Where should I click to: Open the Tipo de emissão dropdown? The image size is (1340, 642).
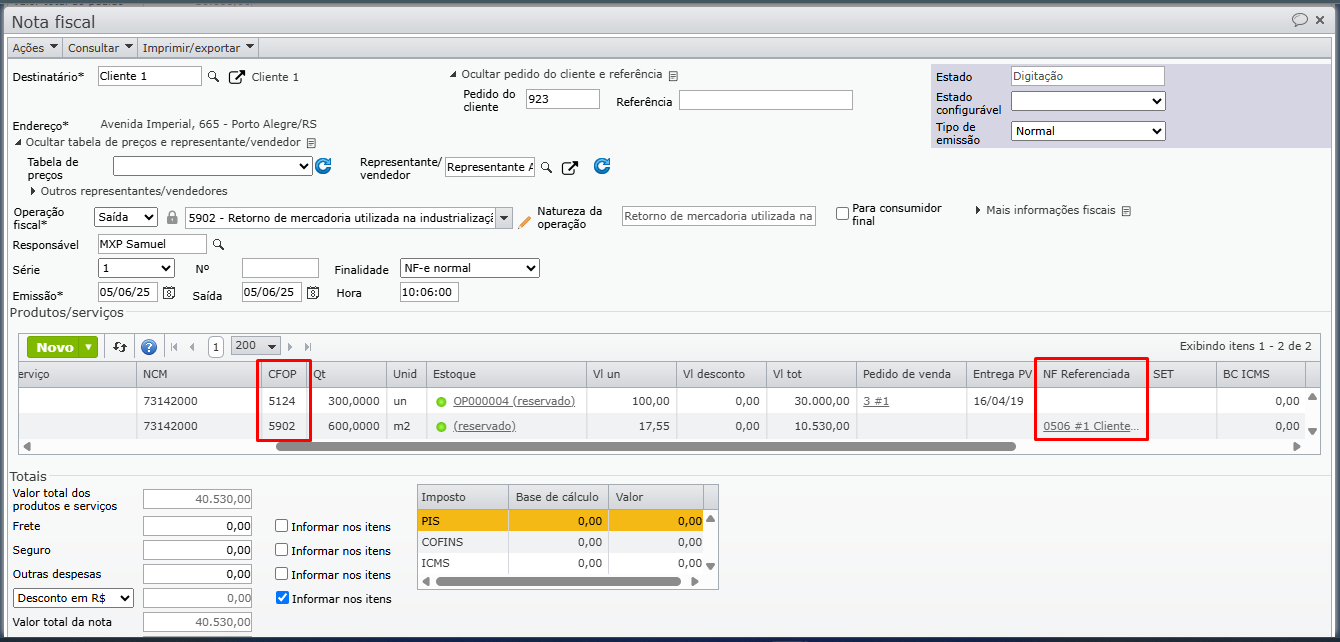click(x=1087, y=131)
